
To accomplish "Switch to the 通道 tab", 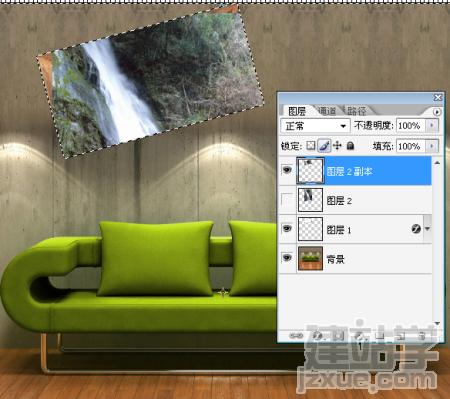I will point(326,111).
